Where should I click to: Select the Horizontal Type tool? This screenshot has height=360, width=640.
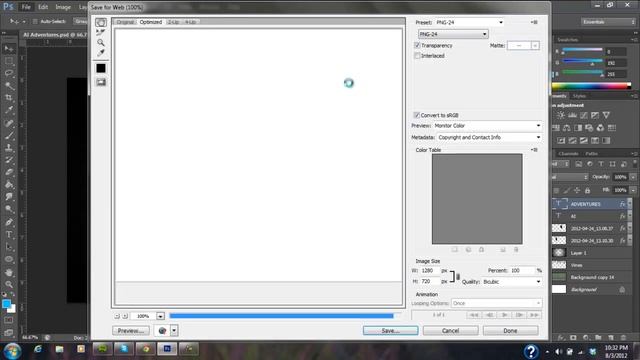click(x=9, y=235)
